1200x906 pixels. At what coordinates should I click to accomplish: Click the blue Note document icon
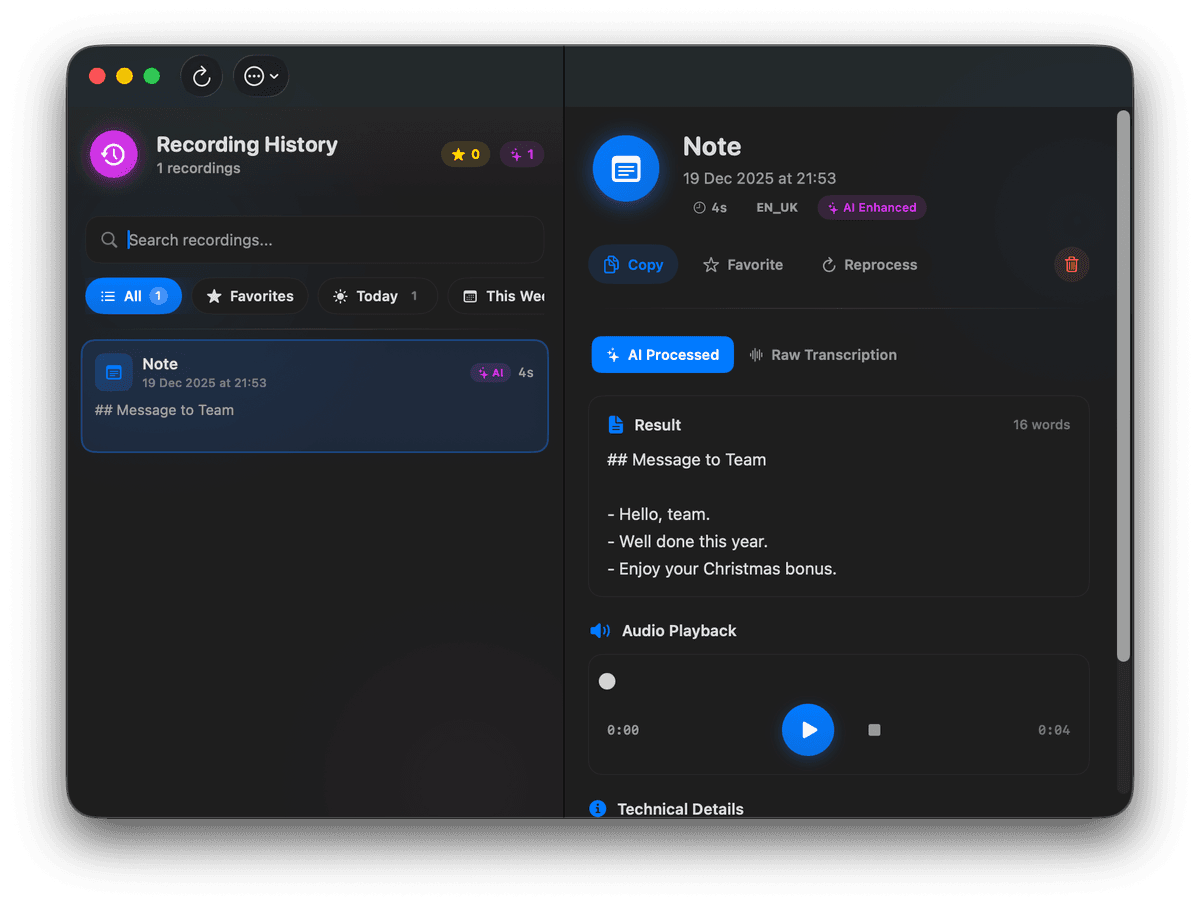pyautogui.click(x=625, y=168)
